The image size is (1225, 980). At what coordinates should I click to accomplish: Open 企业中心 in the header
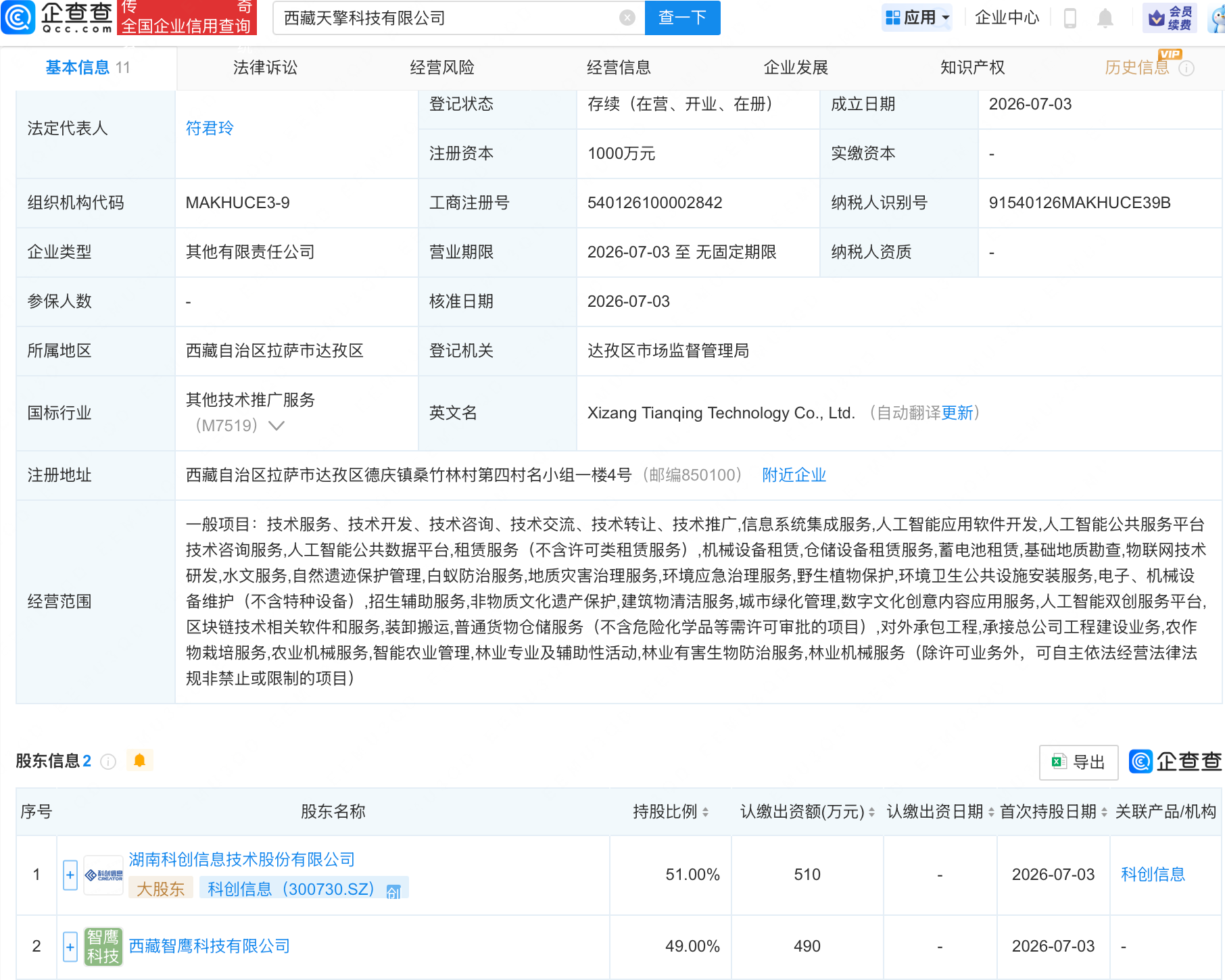pos(1007,18)
